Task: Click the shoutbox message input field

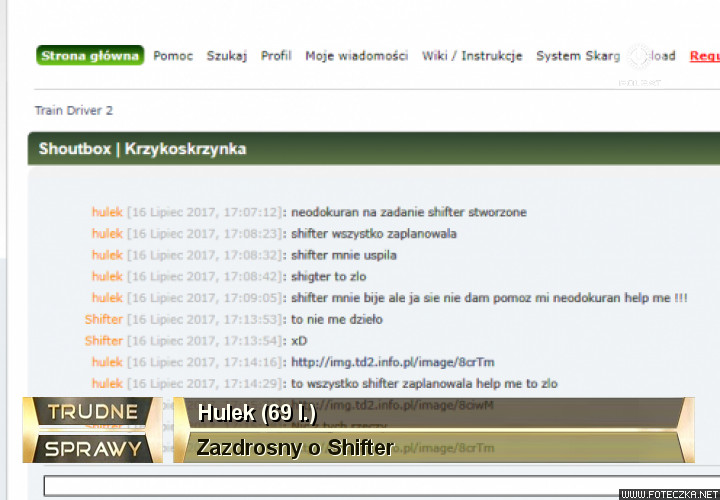Action: tap(382, 486)
